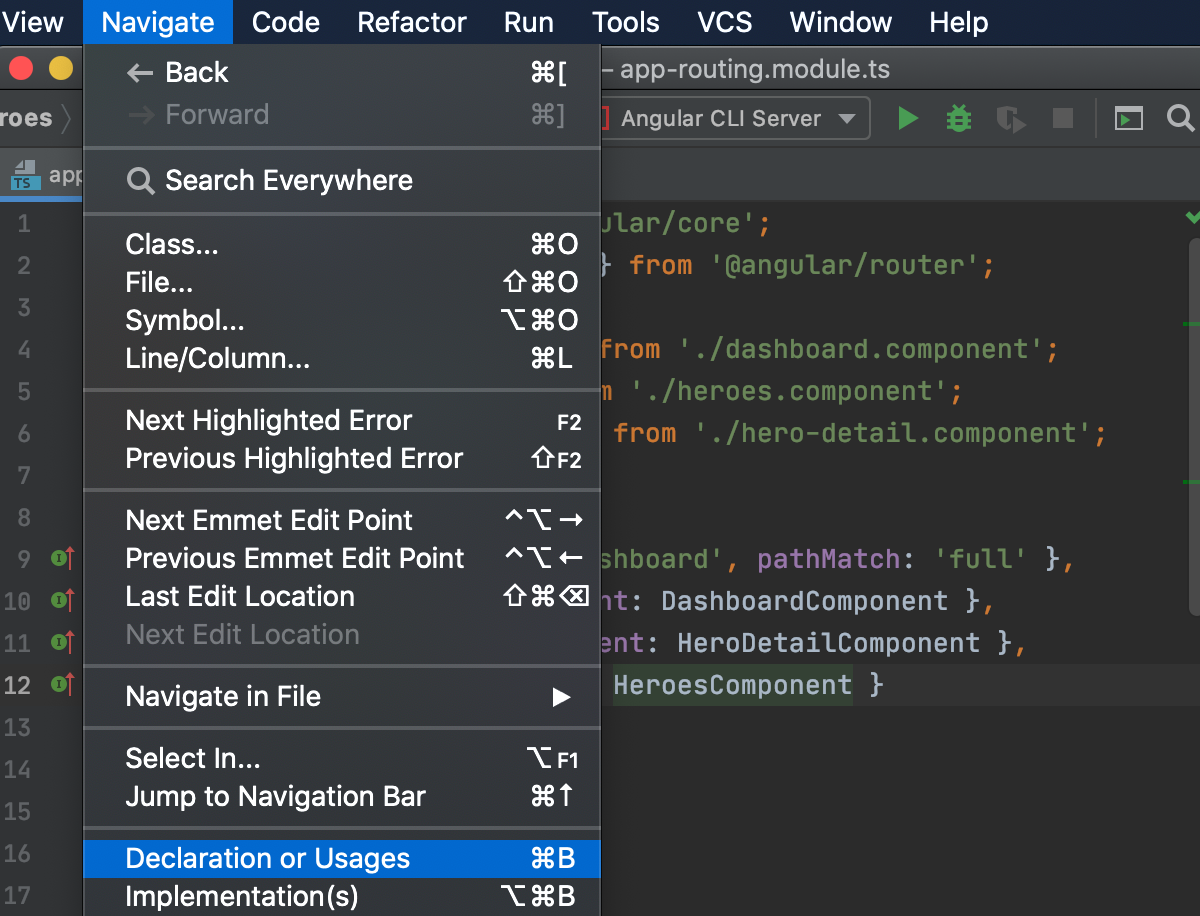Open the Run dashboard tool window icon

pos(1129,118)
